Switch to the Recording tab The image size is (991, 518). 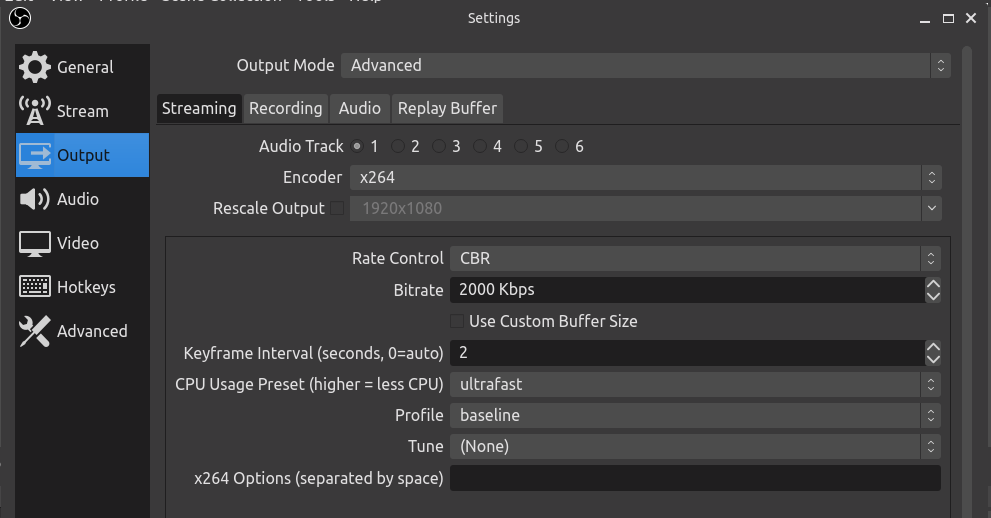286,108
